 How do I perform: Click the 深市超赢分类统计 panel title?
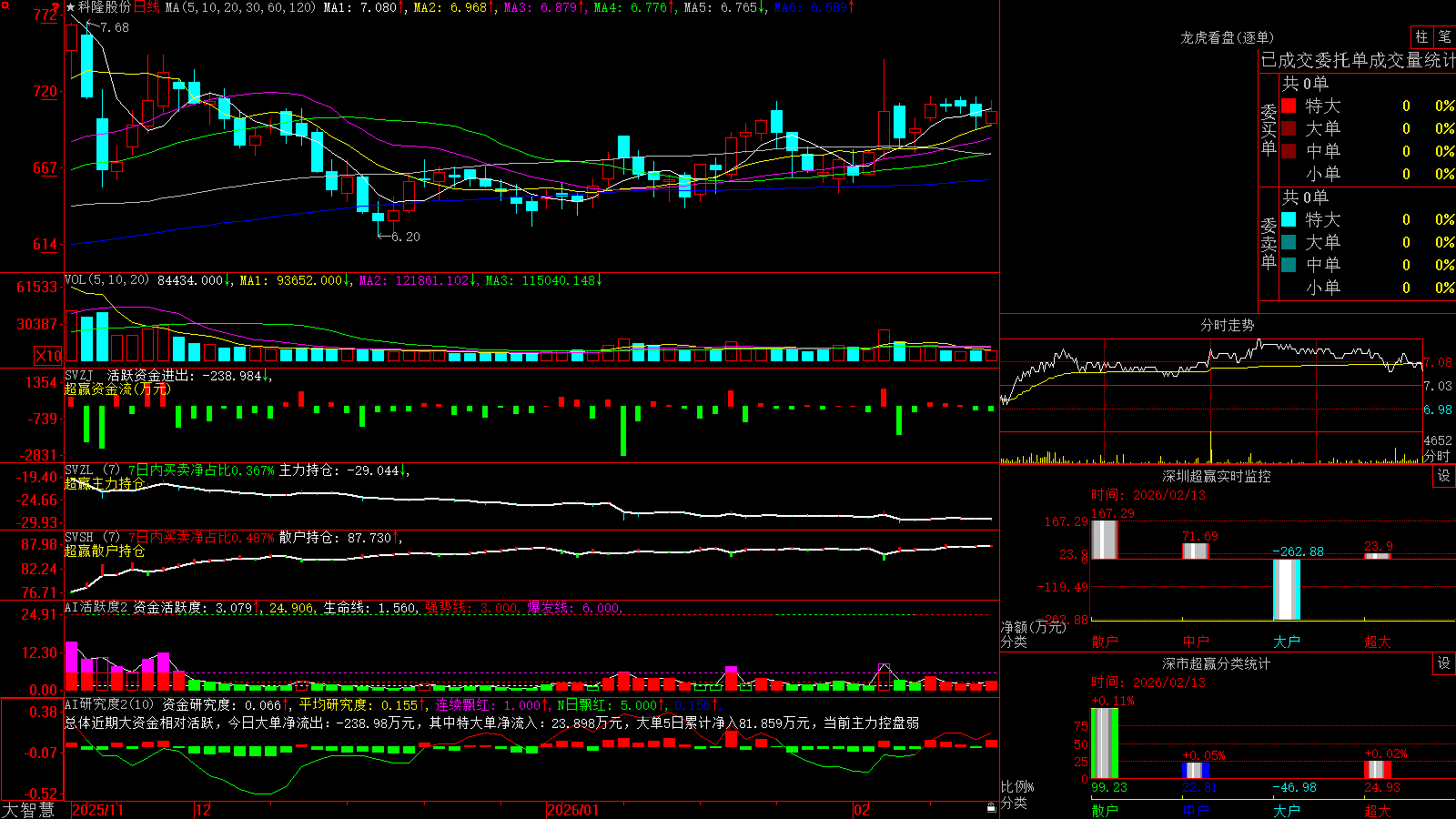[1217, 663]
